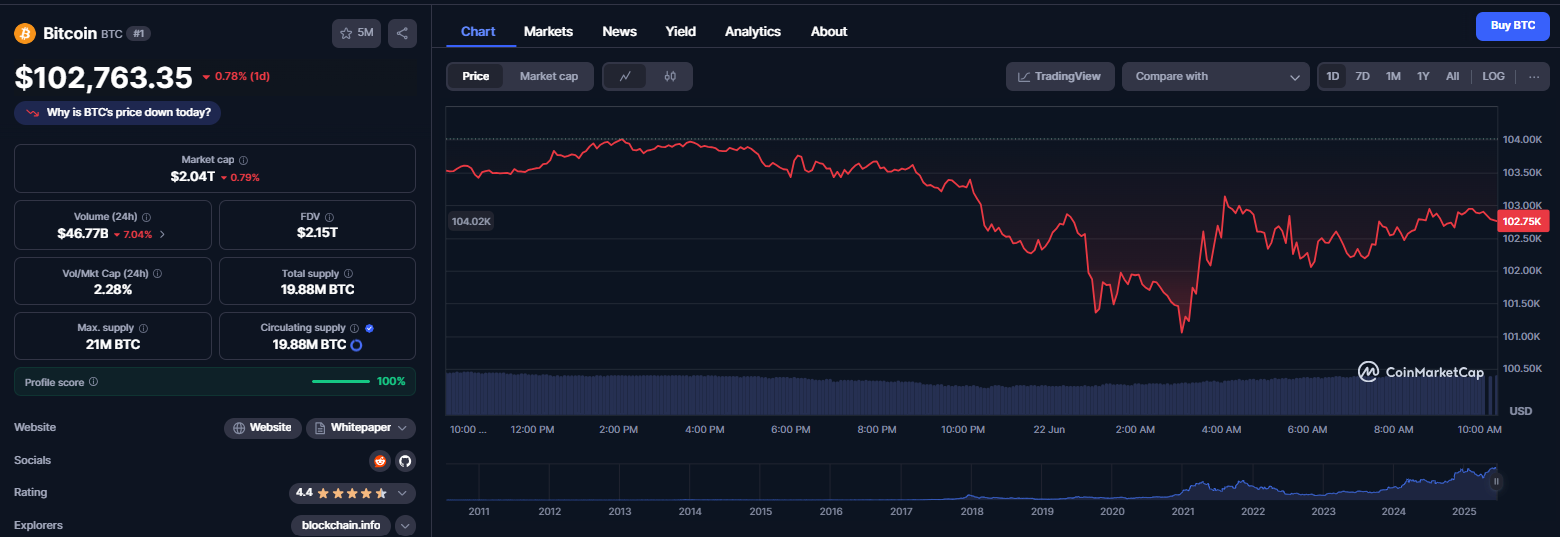Click the Volume (24h) info icon
Screen dimensions: 1560x537
(147, 217)
